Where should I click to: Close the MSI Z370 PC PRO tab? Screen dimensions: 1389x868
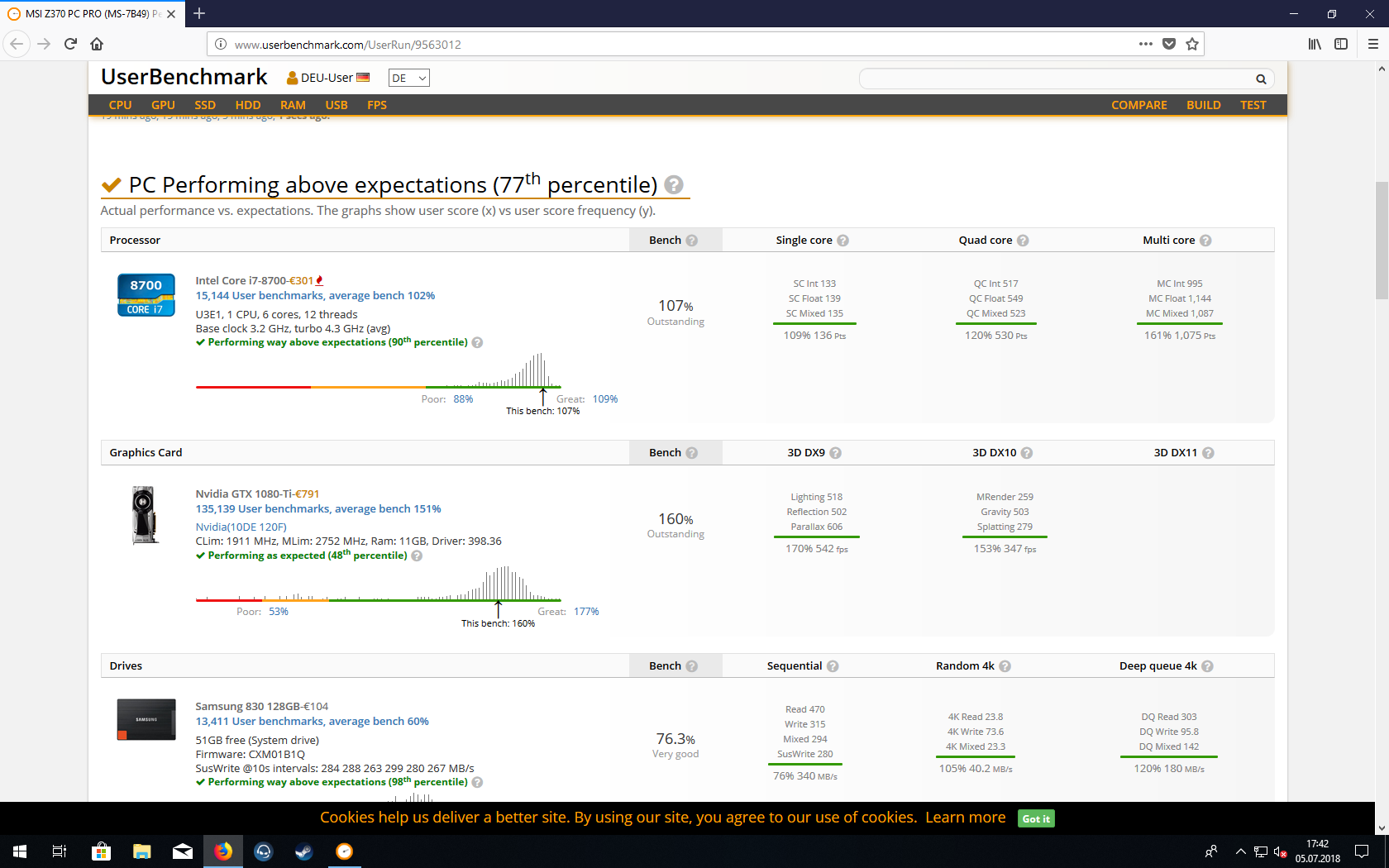[171, 14]
